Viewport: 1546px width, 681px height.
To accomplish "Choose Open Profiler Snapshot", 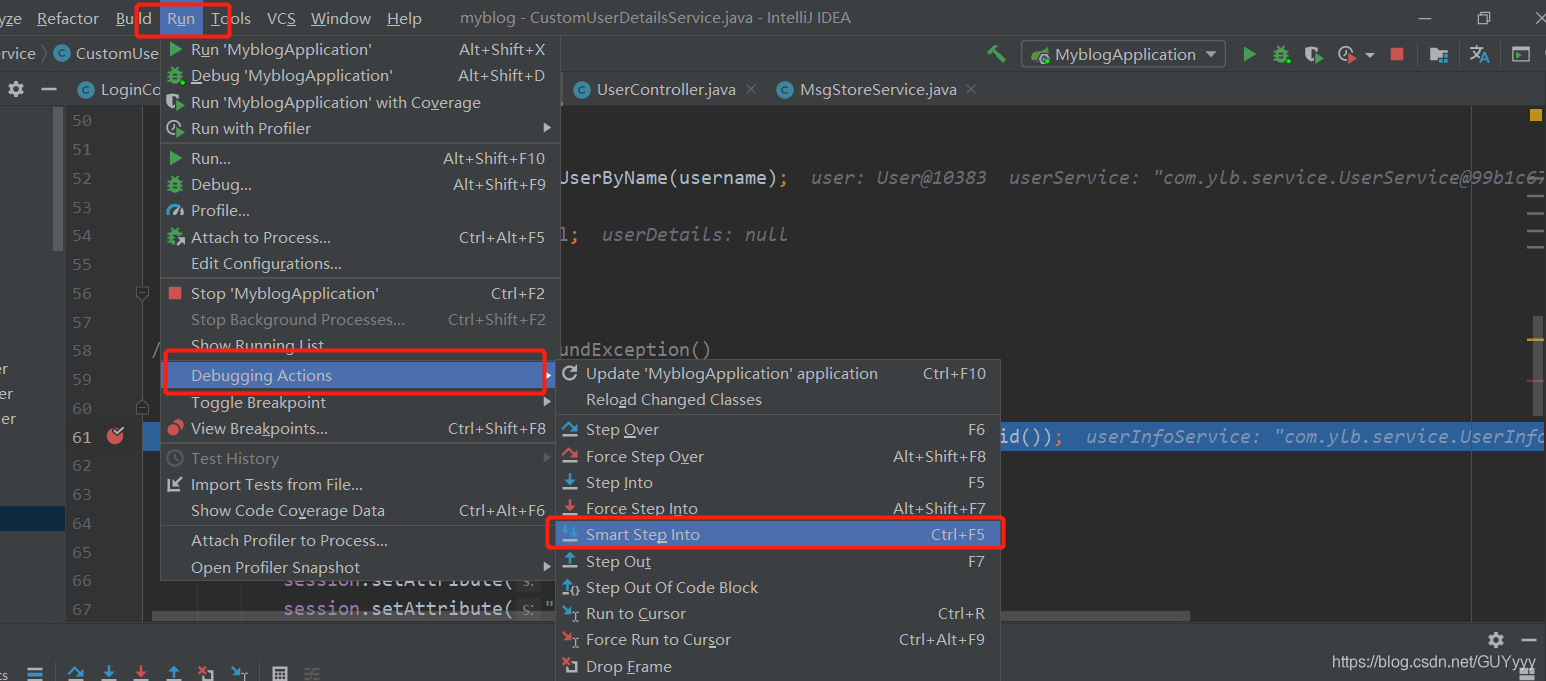I will [360, 567].
